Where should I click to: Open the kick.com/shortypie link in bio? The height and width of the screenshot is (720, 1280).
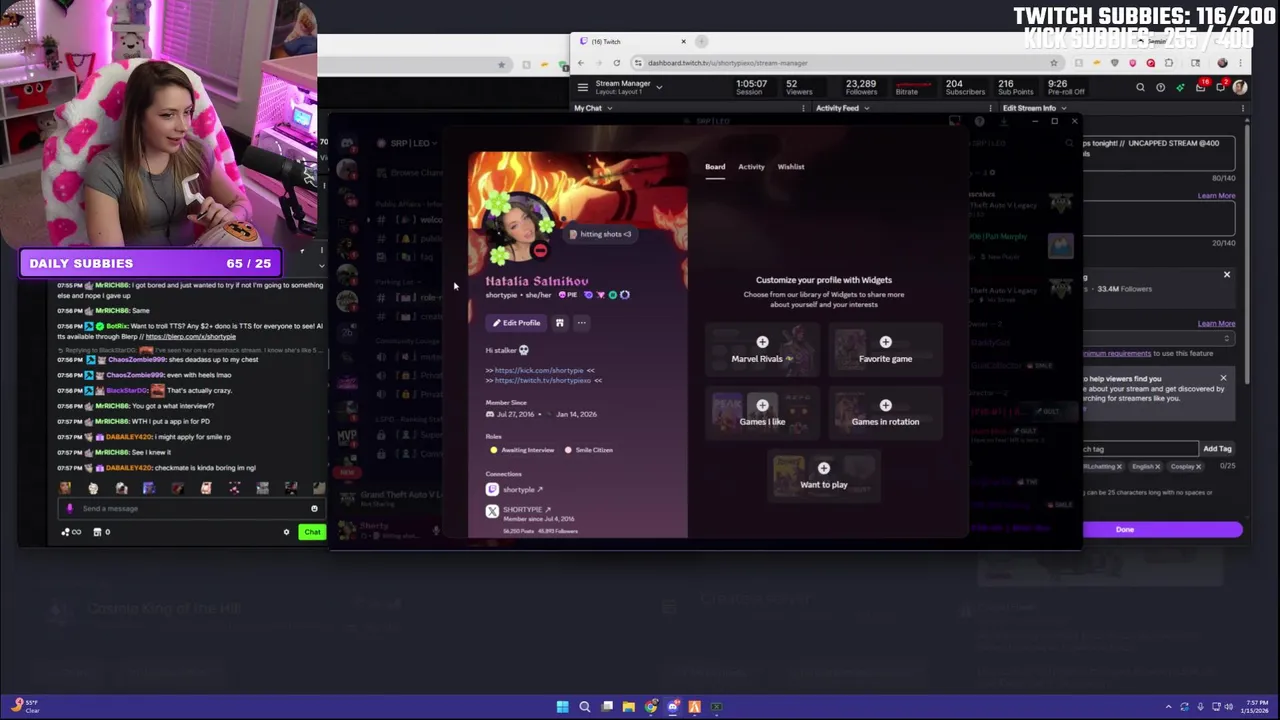coord(539,370)
